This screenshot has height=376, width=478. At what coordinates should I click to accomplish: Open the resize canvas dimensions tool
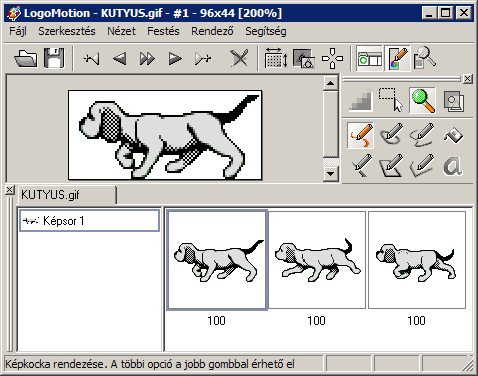coord(276,59)
